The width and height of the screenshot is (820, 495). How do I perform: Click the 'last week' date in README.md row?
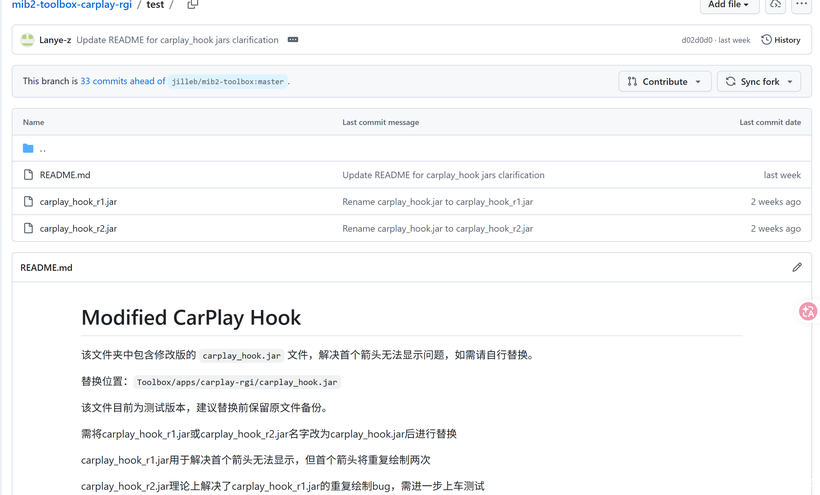pyautogui.click(x=782, y=175)
